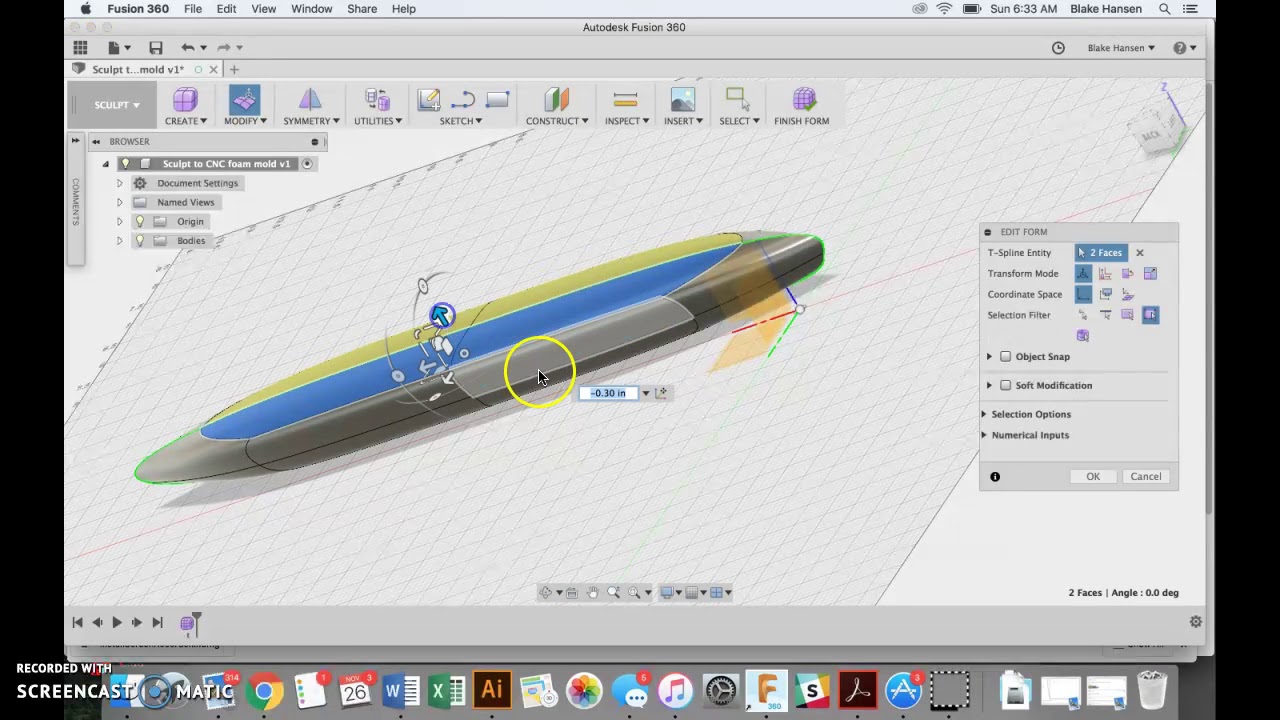Image resolution: width=1280 pixels, height=720 pixels.
Task: Close the Sculpt t...mold v1 tab
Action: click(x=213, y=69)
